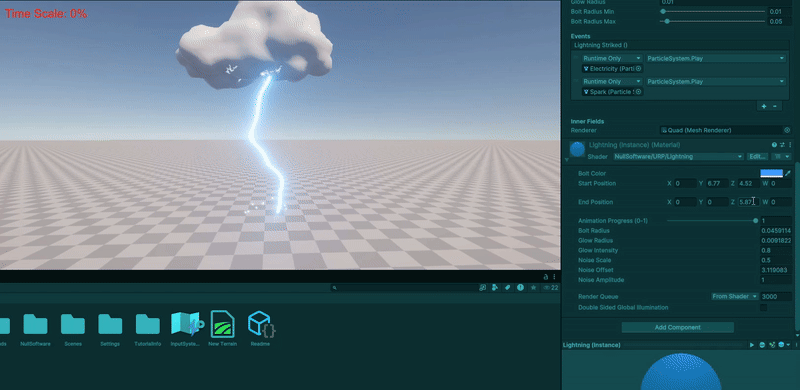Select the New Terrain asset
The height and width of the screenshot is (390, 800).
(222, 329)
